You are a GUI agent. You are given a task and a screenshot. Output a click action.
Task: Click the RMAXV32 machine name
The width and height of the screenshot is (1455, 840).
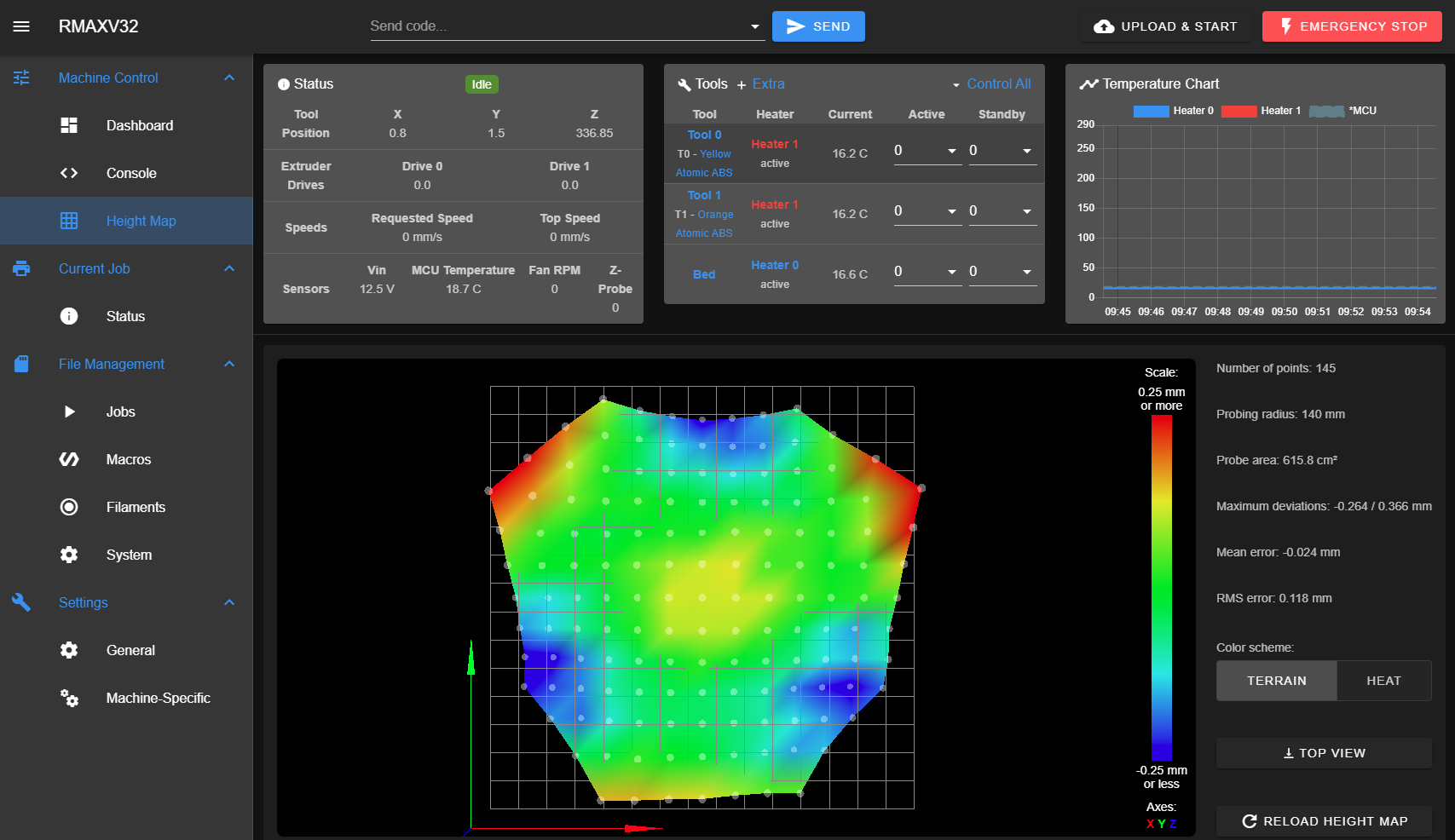click(99, 26)
